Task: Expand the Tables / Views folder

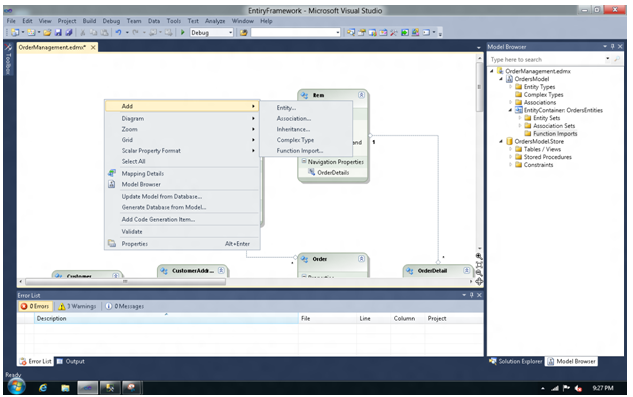Action: [x=510, y=149]
